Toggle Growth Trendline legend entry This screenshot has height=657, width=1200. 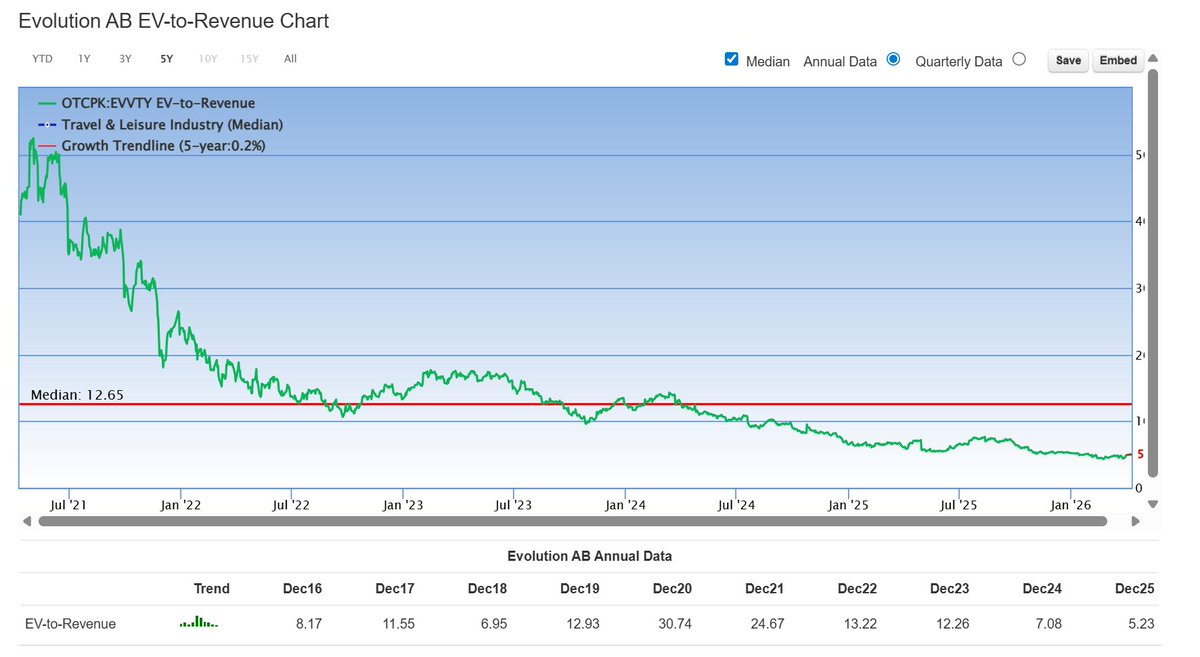[x=152, y=146]
